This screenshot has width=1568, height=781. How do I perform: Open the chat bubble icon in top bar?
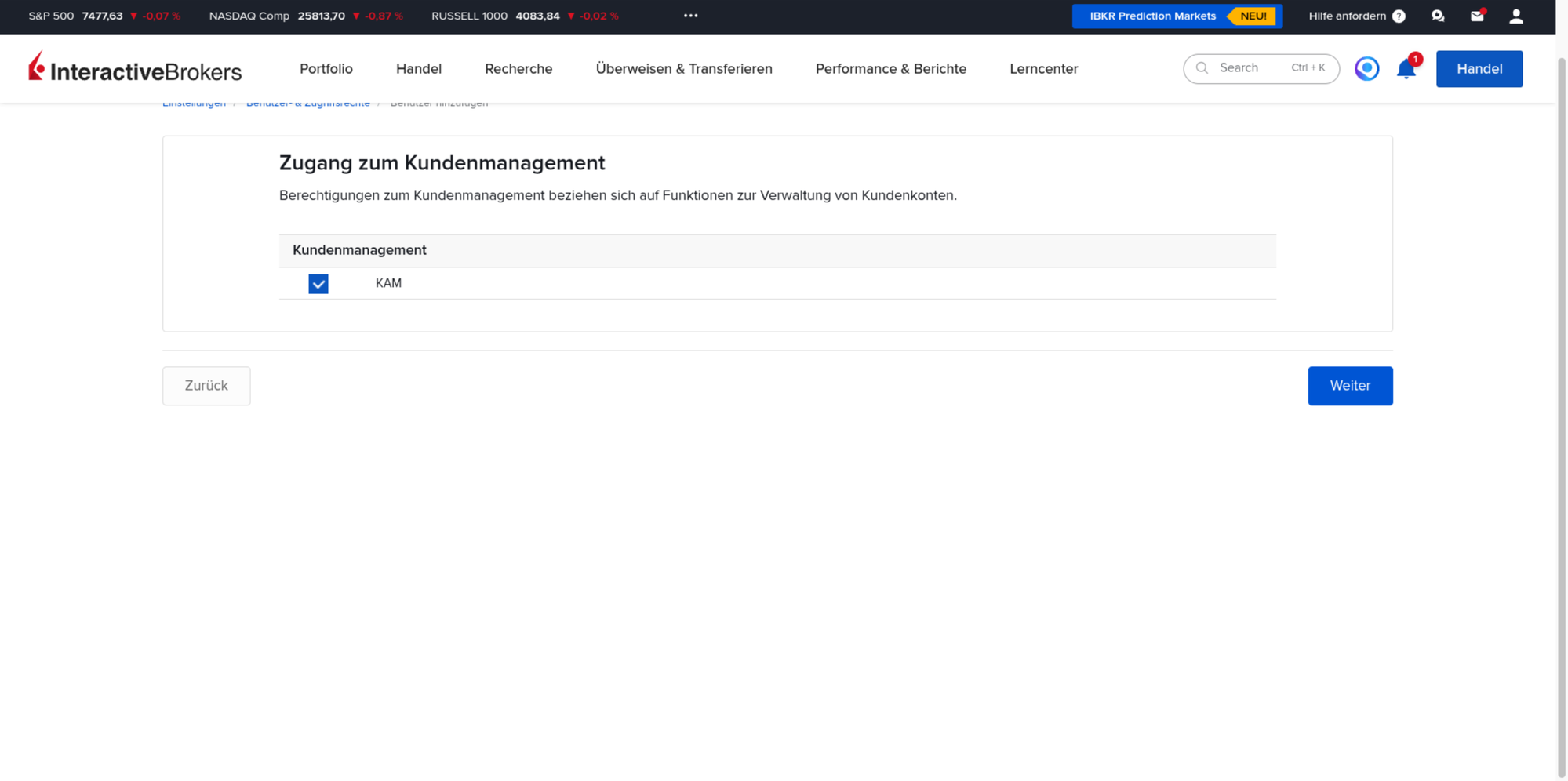click(1438, 16)
